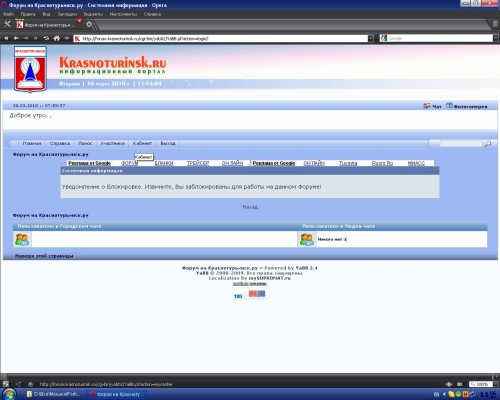This screenshot has height=400, width=500.
Task: Reload the page with the green refresh icon
Action: point(46,38)
